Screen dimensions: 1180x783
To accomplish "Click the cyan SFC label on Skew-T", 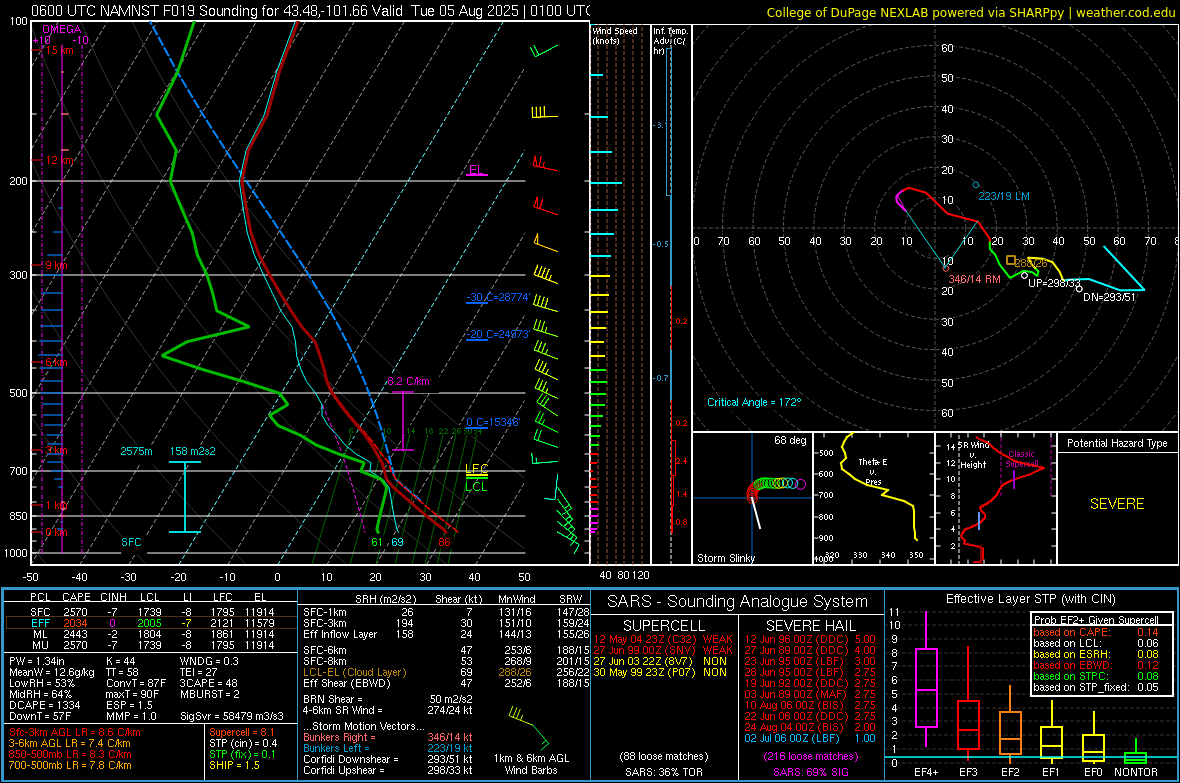I will [x=131, y=542].
